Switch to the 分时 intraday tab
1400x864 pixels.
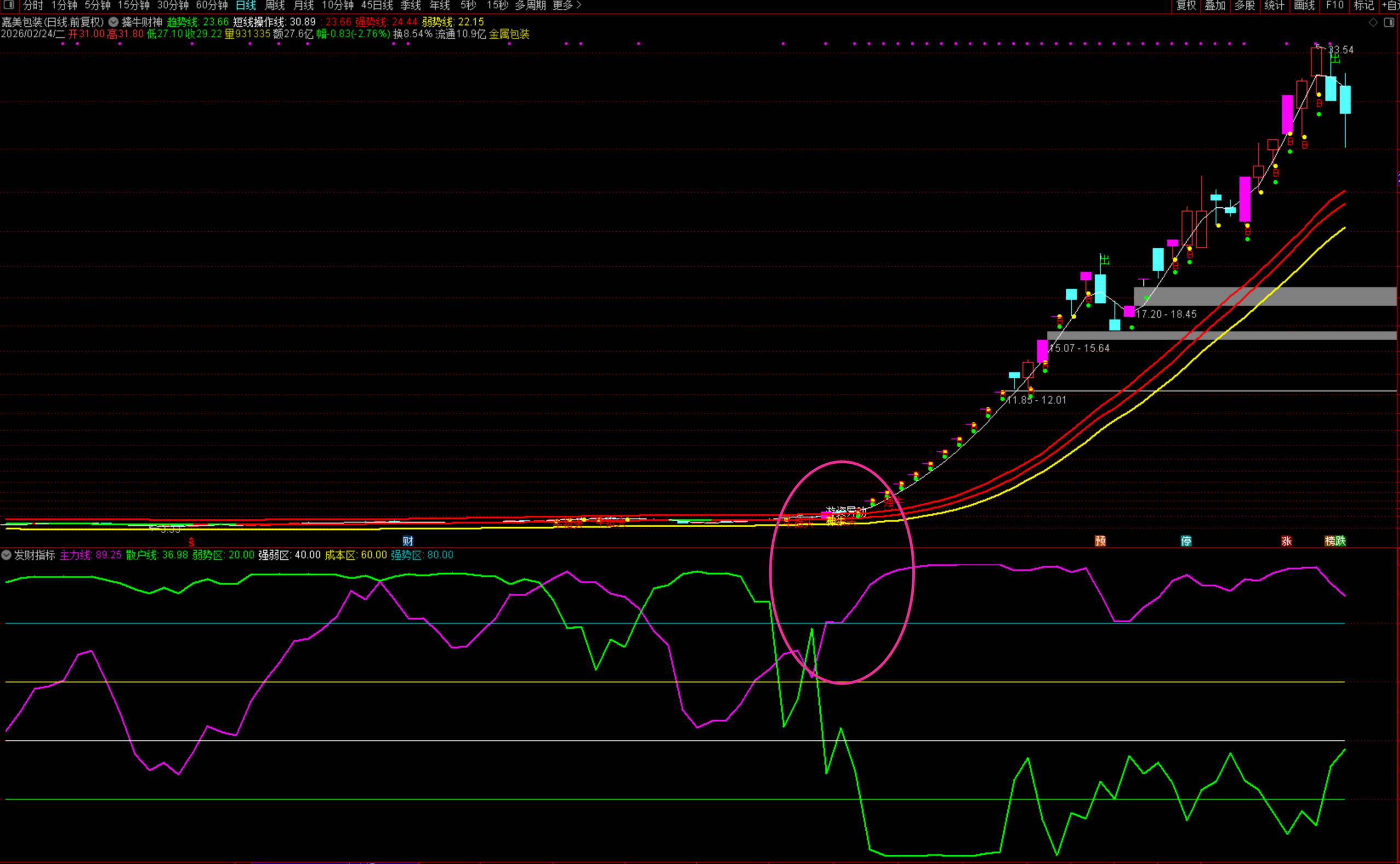pyautogui.click(x=33, y=5)
